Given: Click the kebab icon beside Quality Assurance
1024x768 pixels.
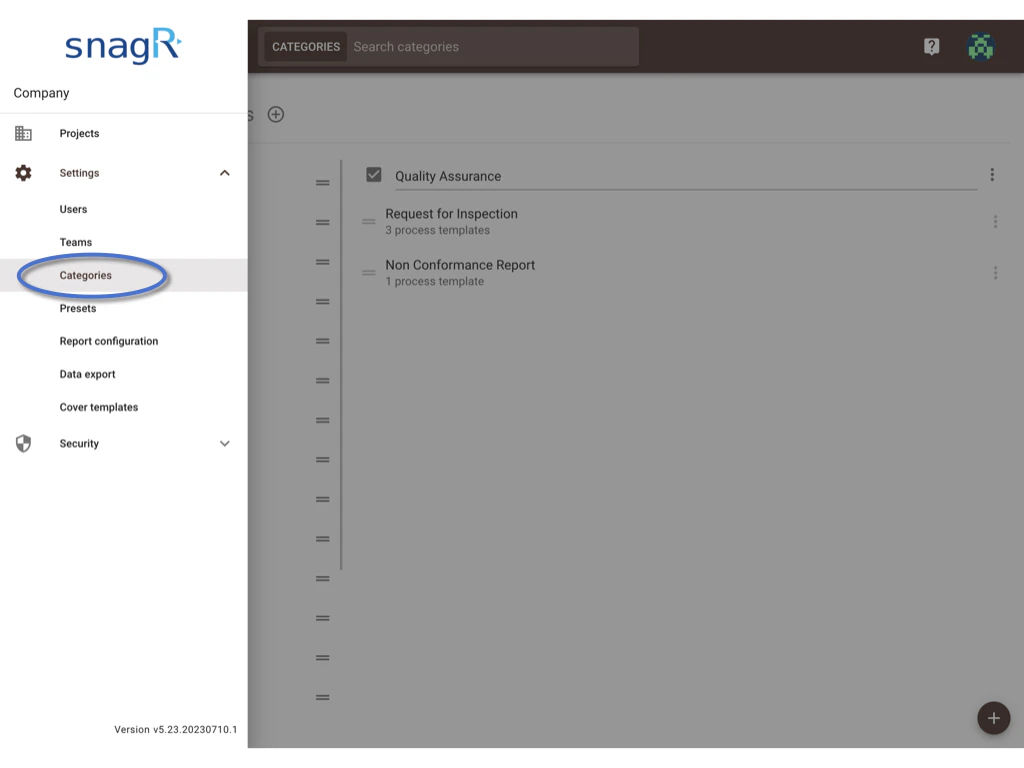Looking at the screenshot, I should 992,174.
